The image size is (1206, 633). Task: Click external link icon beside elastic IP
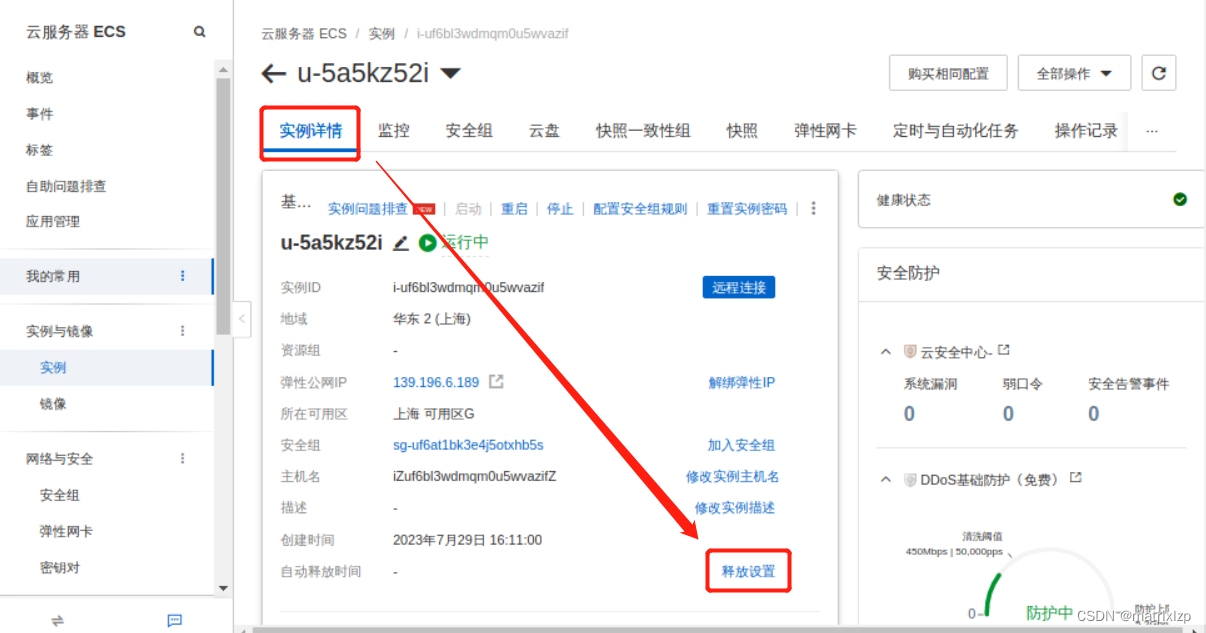[496, 382]
